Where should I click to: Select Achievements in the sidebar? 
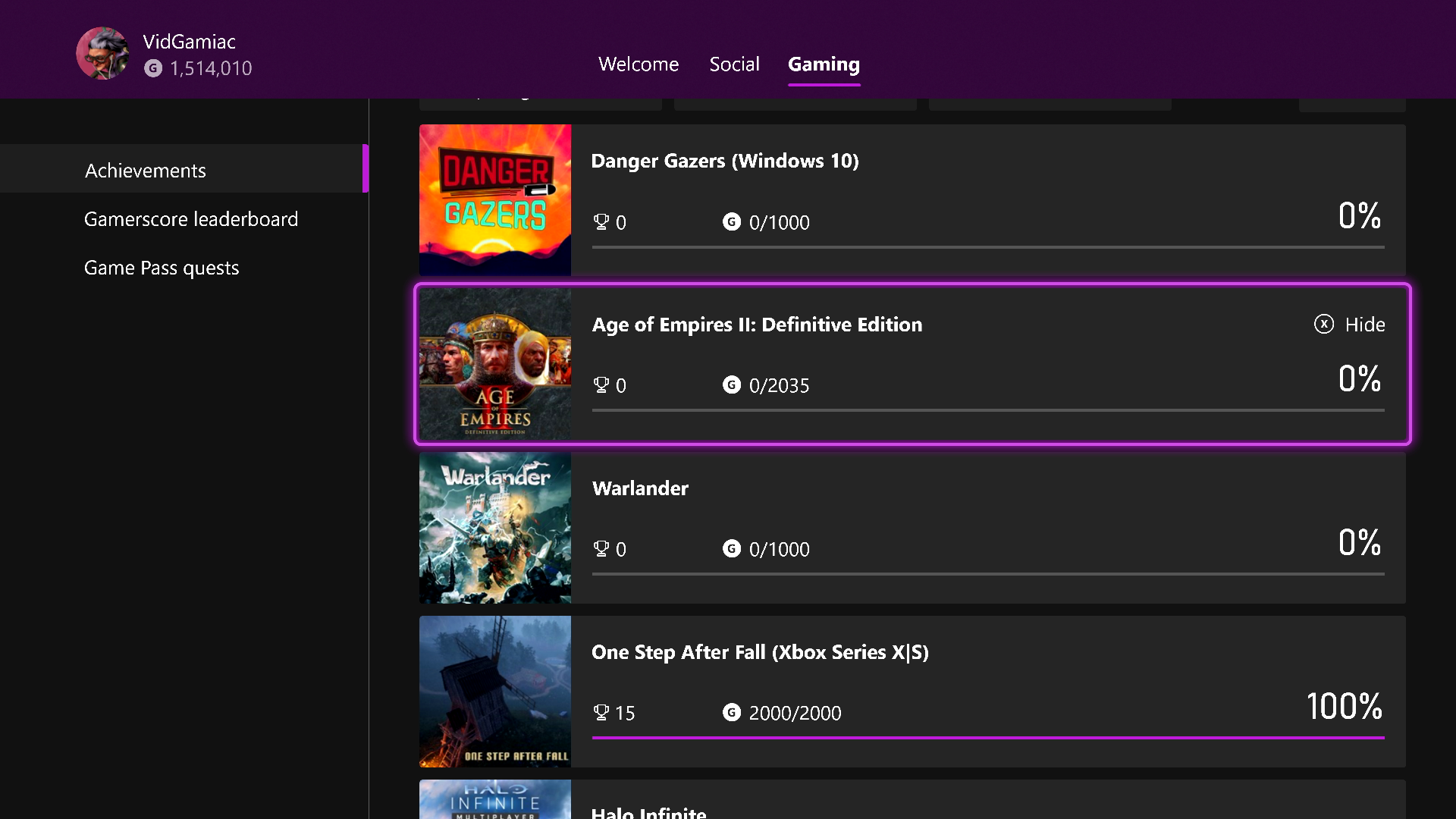pyautogui.click(x=146, y=171)
